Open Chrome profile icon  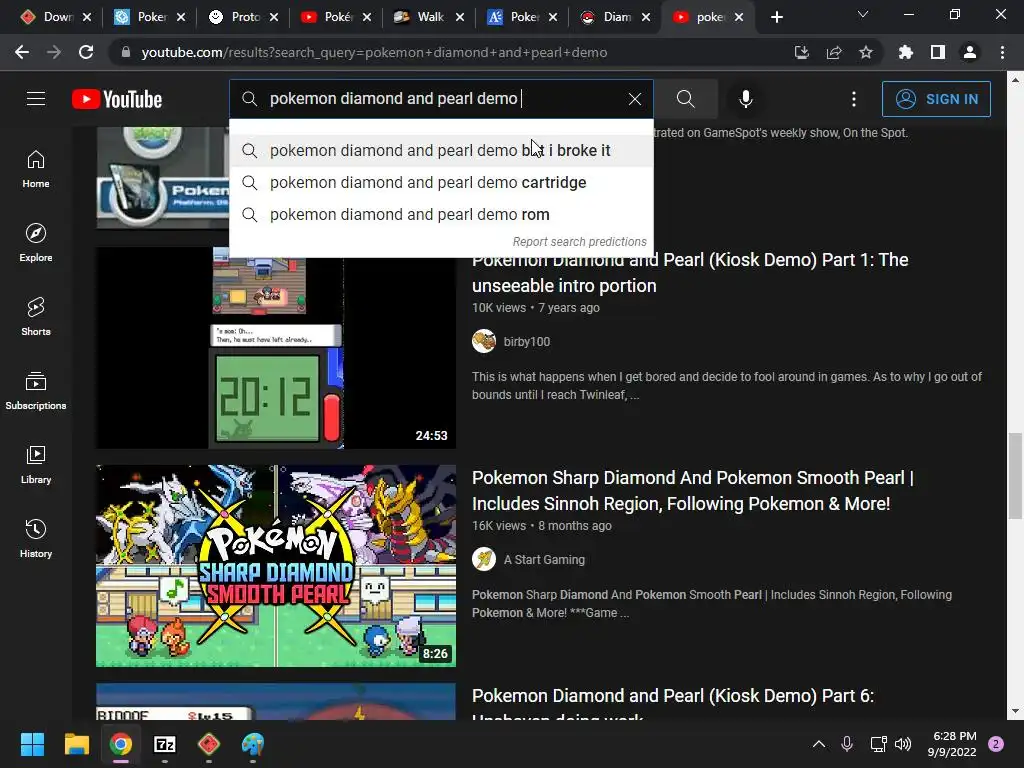(x=970, y=52)
